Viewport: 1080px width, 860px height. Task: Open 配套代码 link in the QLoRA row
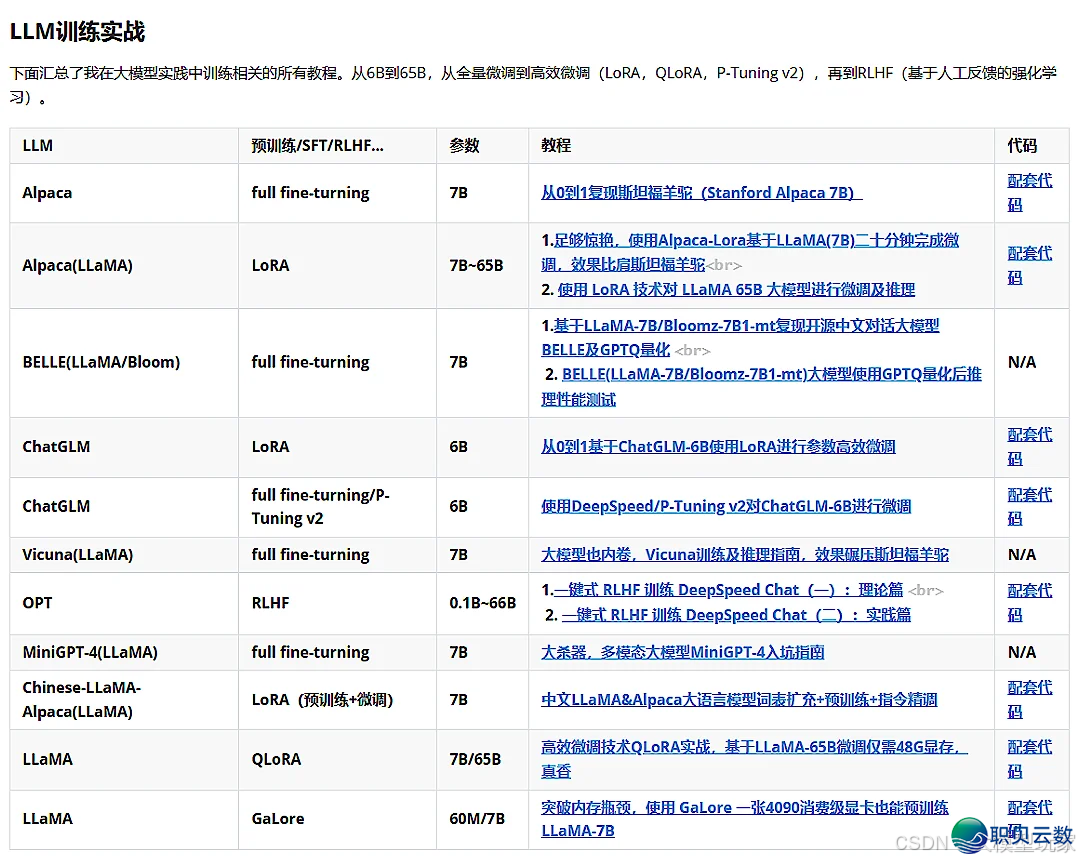(x=1029, y=759)
